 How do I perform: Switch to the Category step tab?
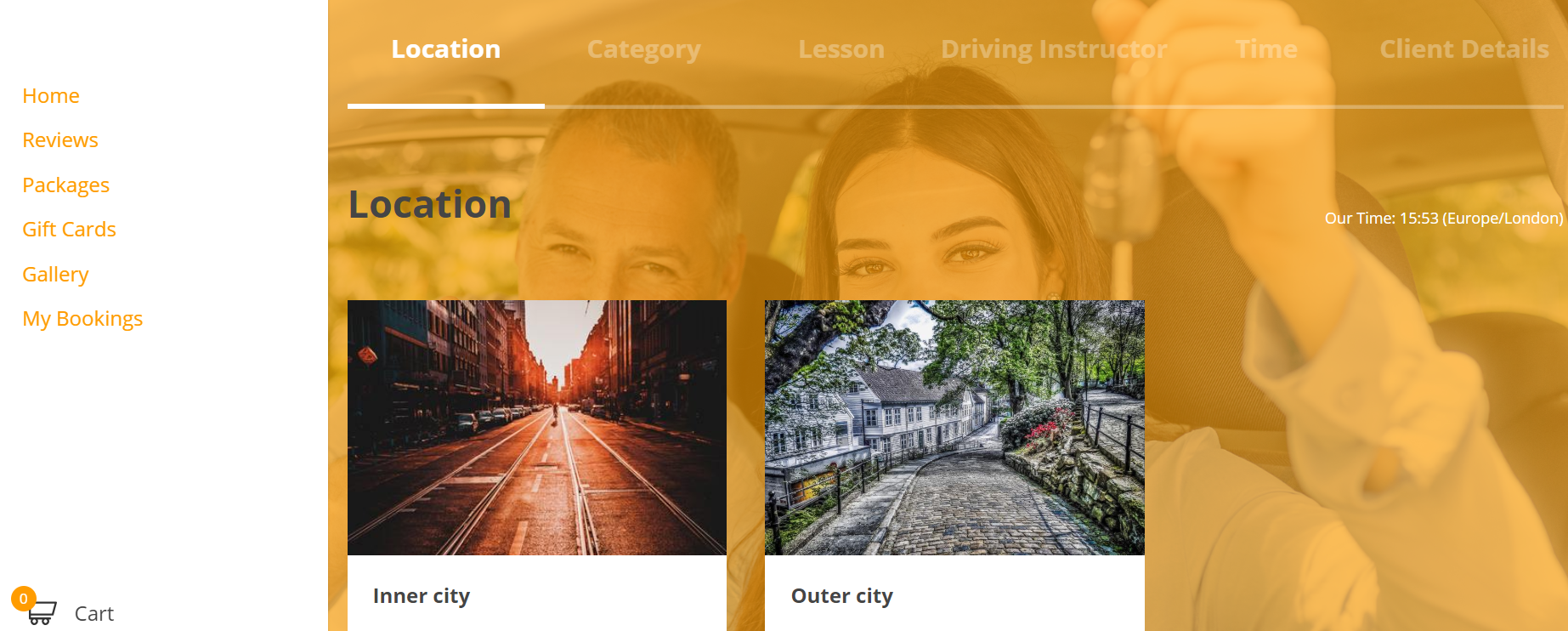[644, 49]
